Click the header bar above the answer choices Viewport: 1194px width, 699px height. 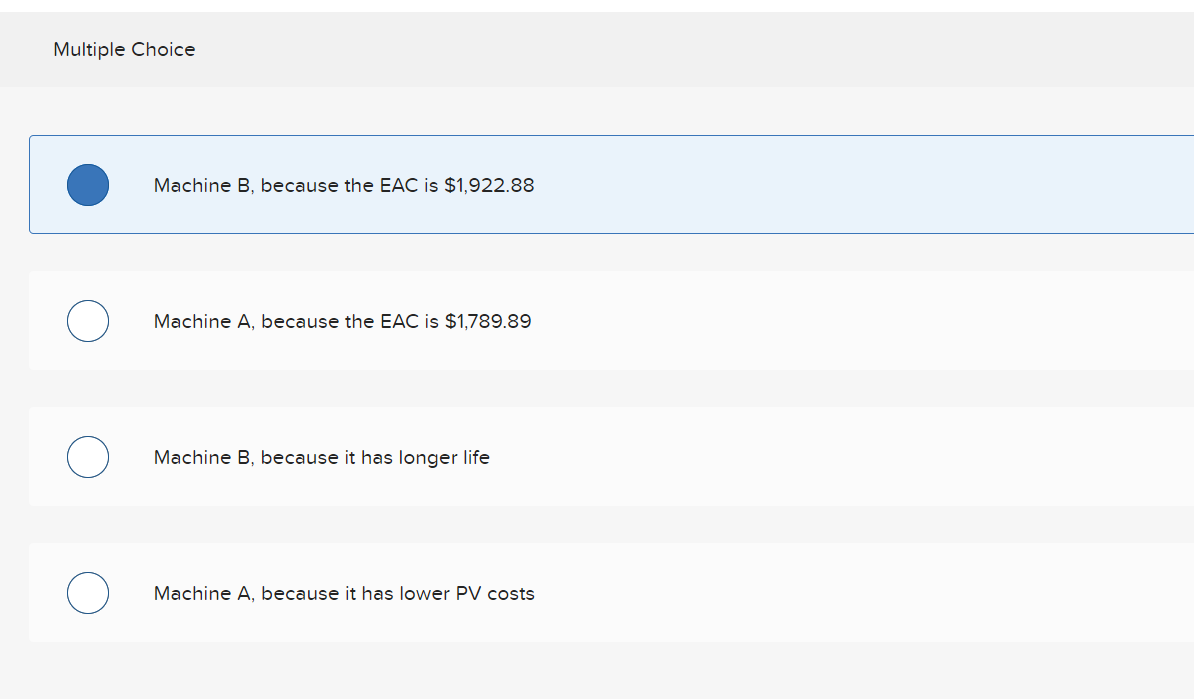pyautogui.click(x=597, y=49)
